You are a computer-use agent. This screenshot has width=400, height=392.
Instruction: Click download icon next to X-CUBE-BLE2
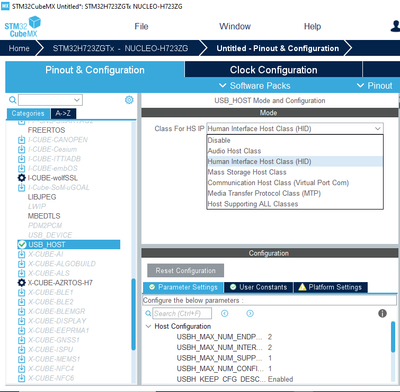[21, 302]
